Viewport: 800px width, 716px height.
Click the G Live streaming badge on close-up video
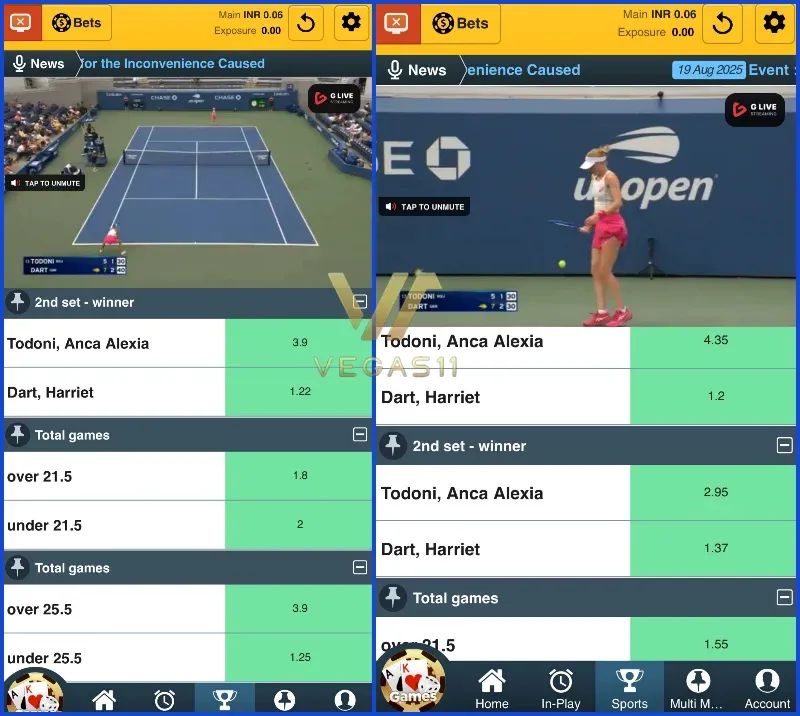tap(755, 109)
